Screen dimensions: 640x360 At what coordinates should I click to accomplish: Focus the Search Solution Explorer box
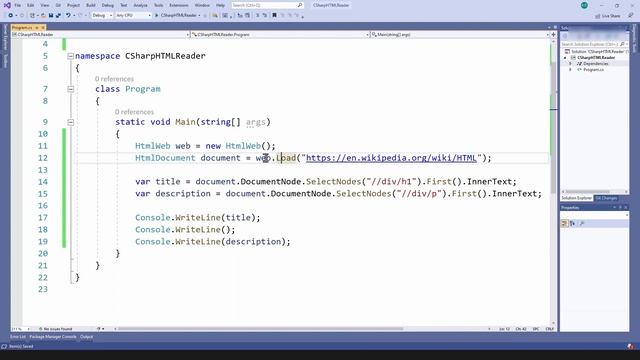pos(593,44)
